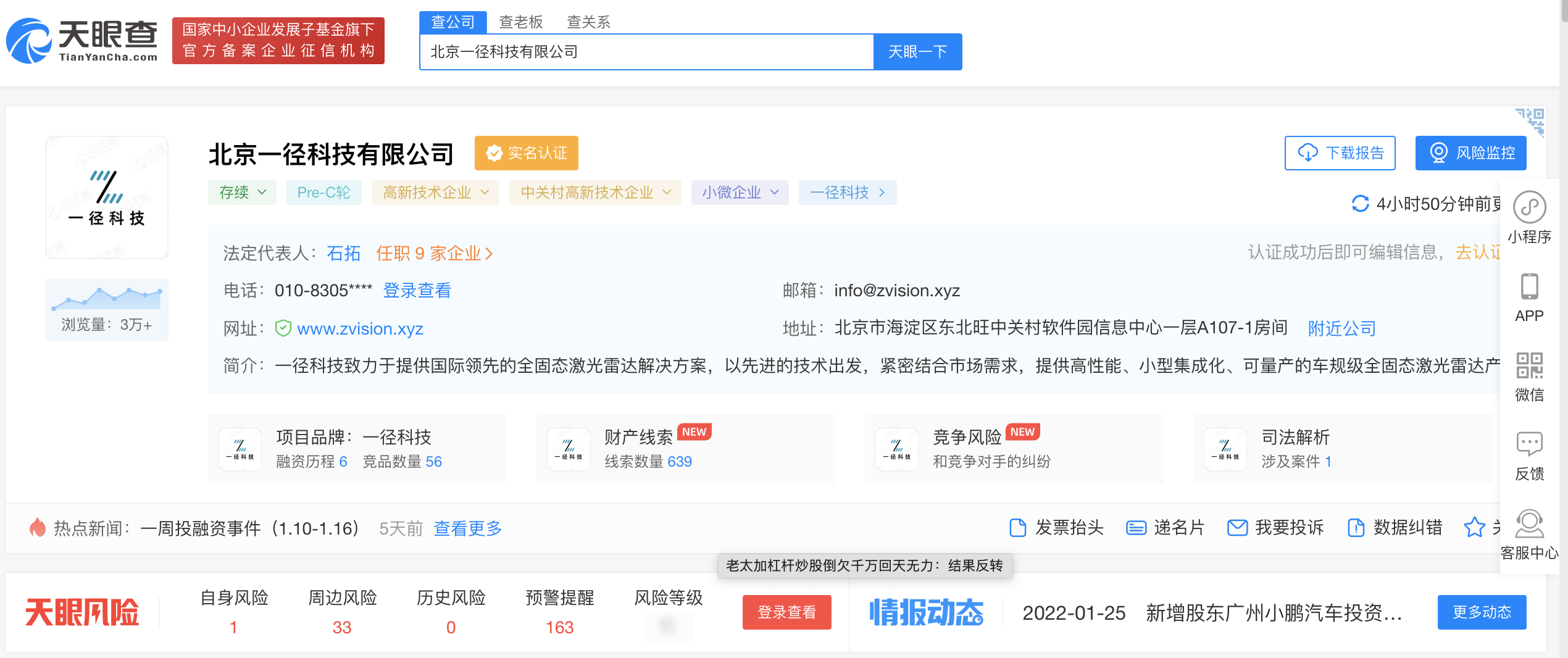Click the QR code corner icon
Screen dimensions: 1568x658
(1530, 122)
